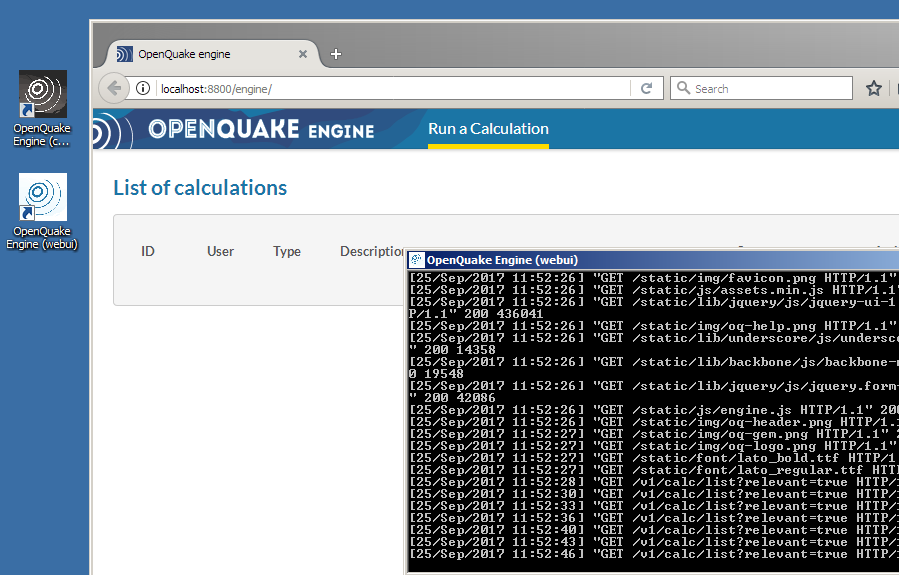Open the top OpenQuake Engine desktop shortcut

click(42, 95)
